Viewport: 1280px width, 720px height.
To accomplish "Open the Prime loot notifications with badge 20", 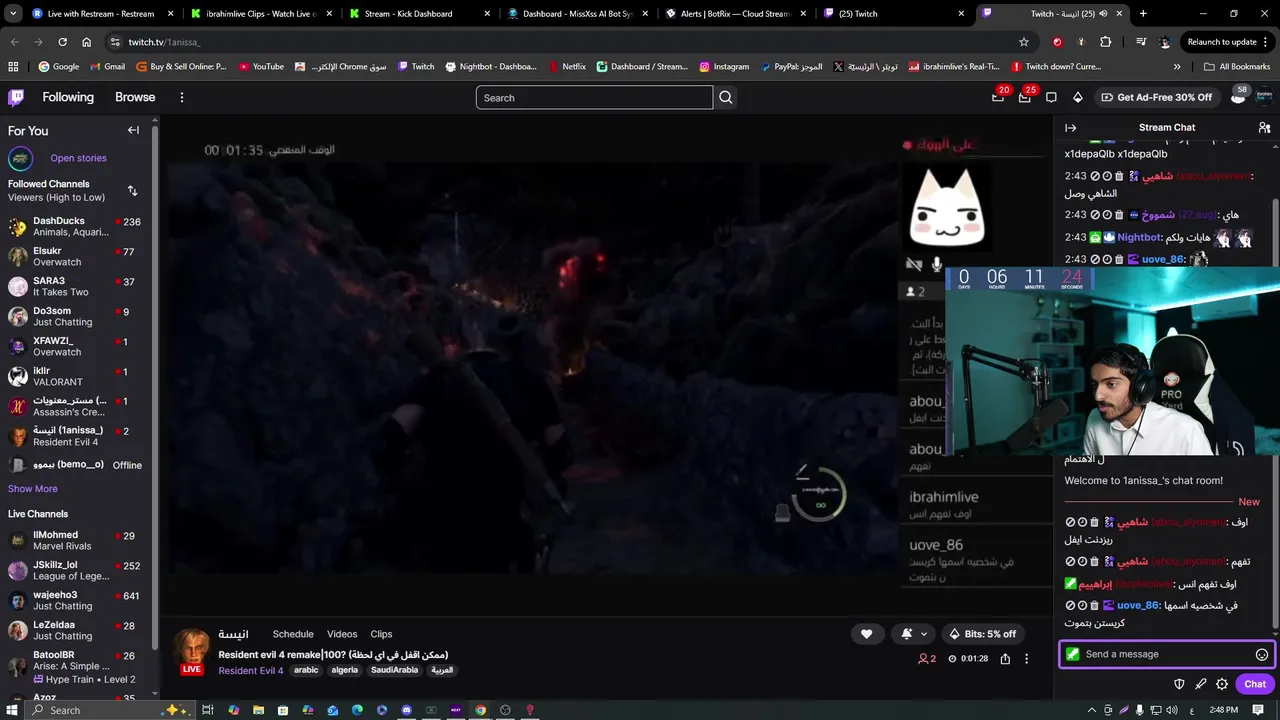I will pos(998,97).
